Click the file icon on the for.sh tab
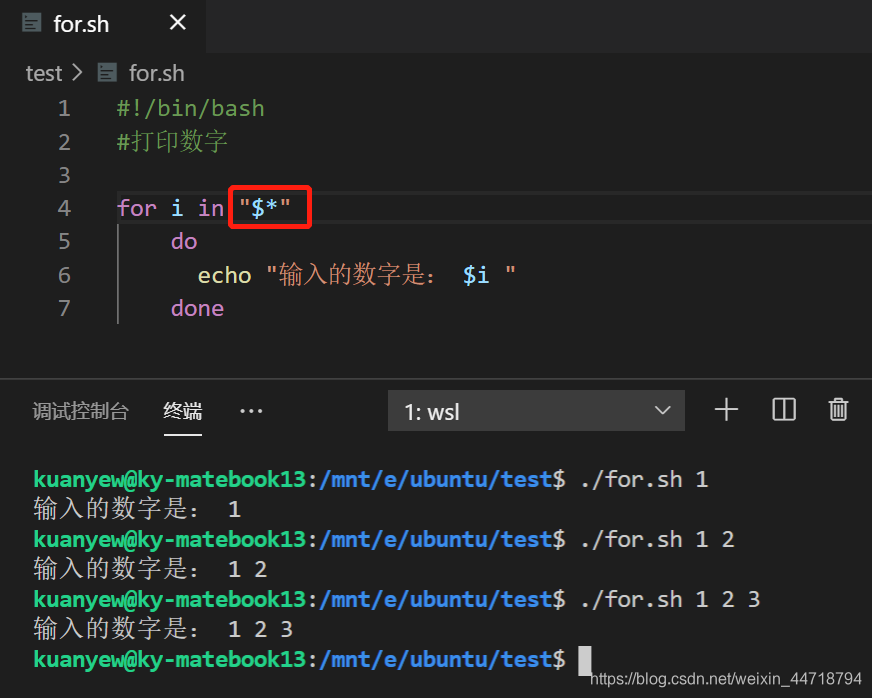The height and width of the screenshot is (698, 872). point(30,23)
